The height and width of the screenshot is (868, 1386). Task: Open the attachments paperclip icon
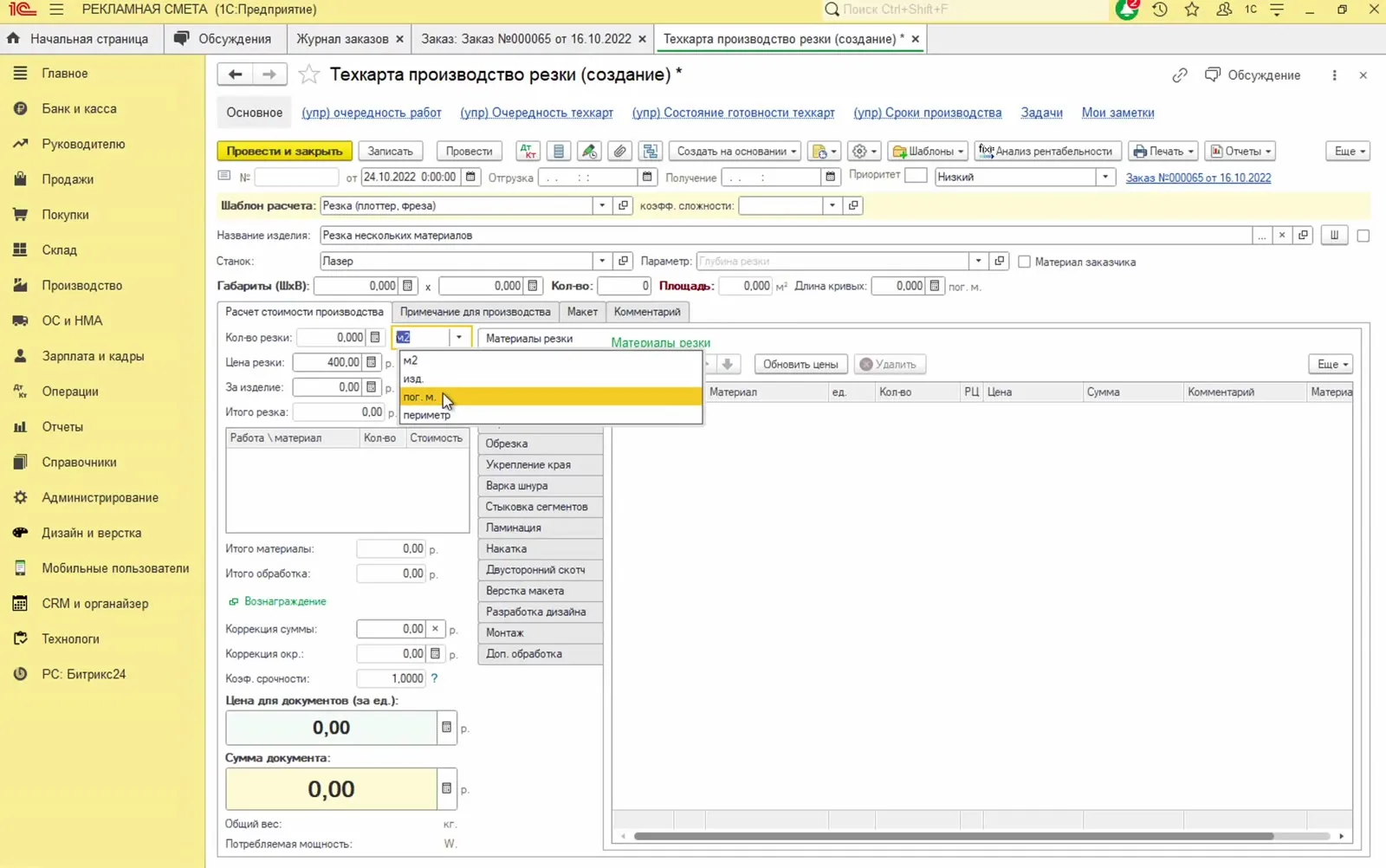coord(619,151)
